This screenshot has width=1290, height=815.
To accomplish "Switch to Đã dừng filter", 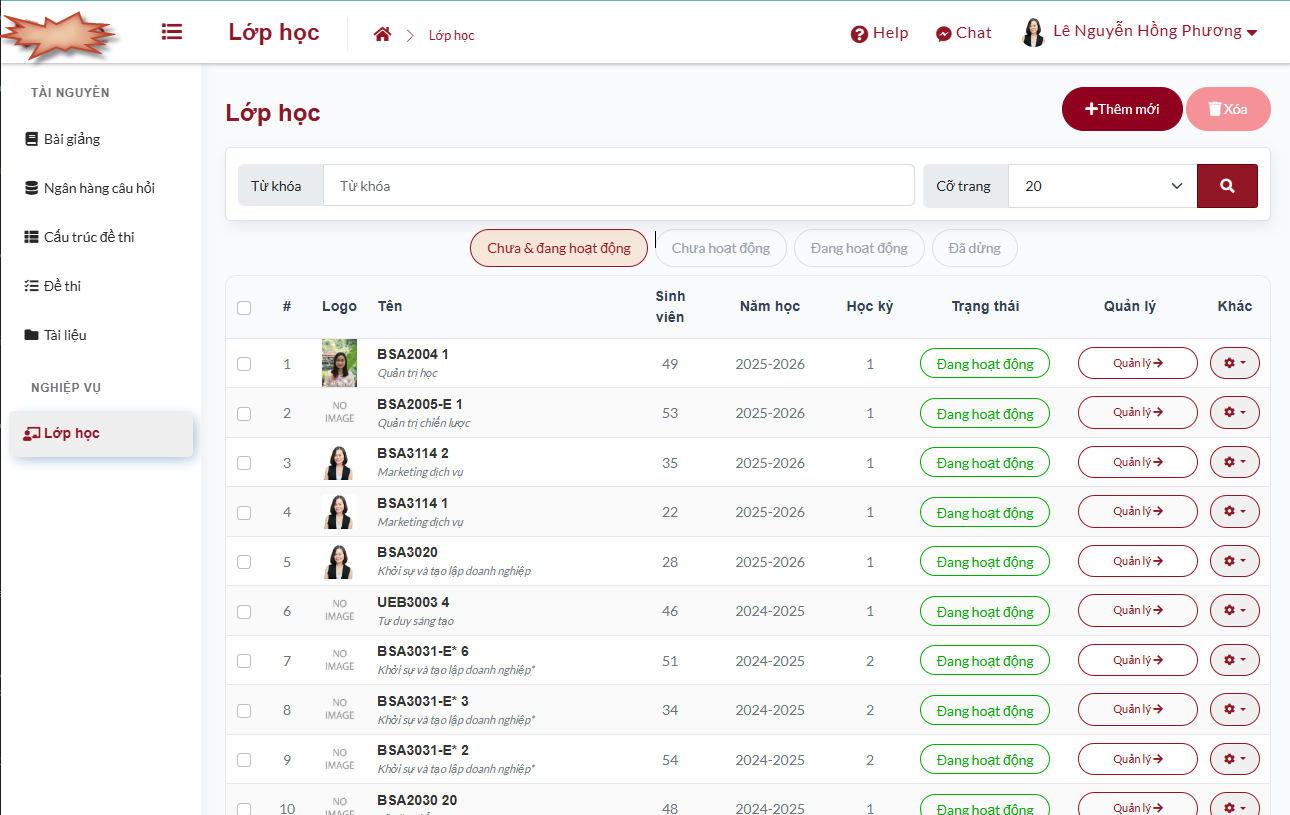I will coord(974,248).
